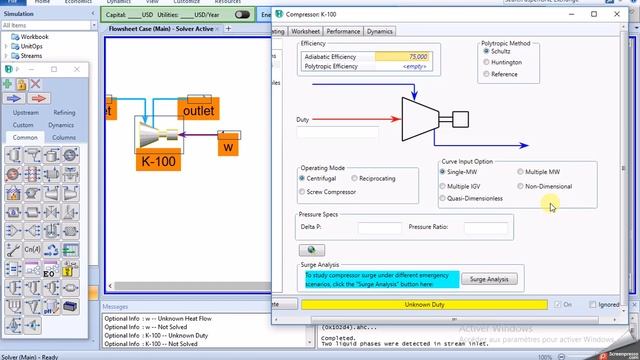The width and height of the screenshot is (640, 360).
Task: Click the Polytropic Efficiency empty field
Action: (x=402, y=66)
